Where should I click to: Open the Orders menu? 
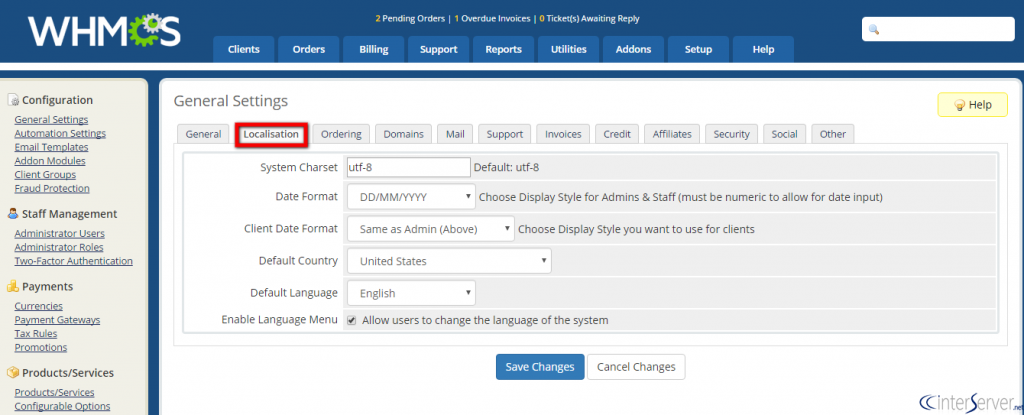(x=309, y=49)
